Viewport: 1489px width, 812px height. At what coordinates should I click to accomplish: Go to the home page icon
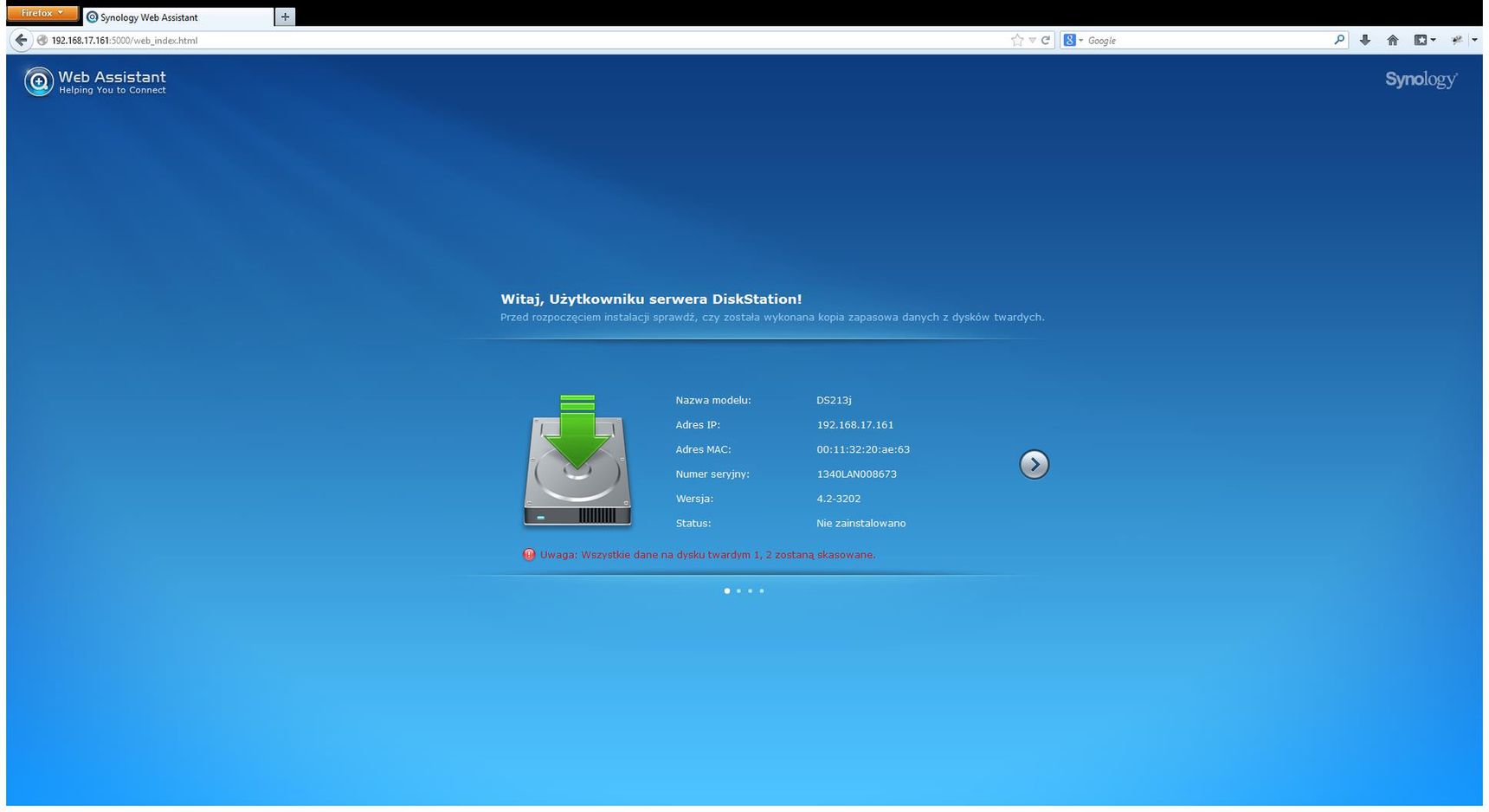coord(1393,40)
